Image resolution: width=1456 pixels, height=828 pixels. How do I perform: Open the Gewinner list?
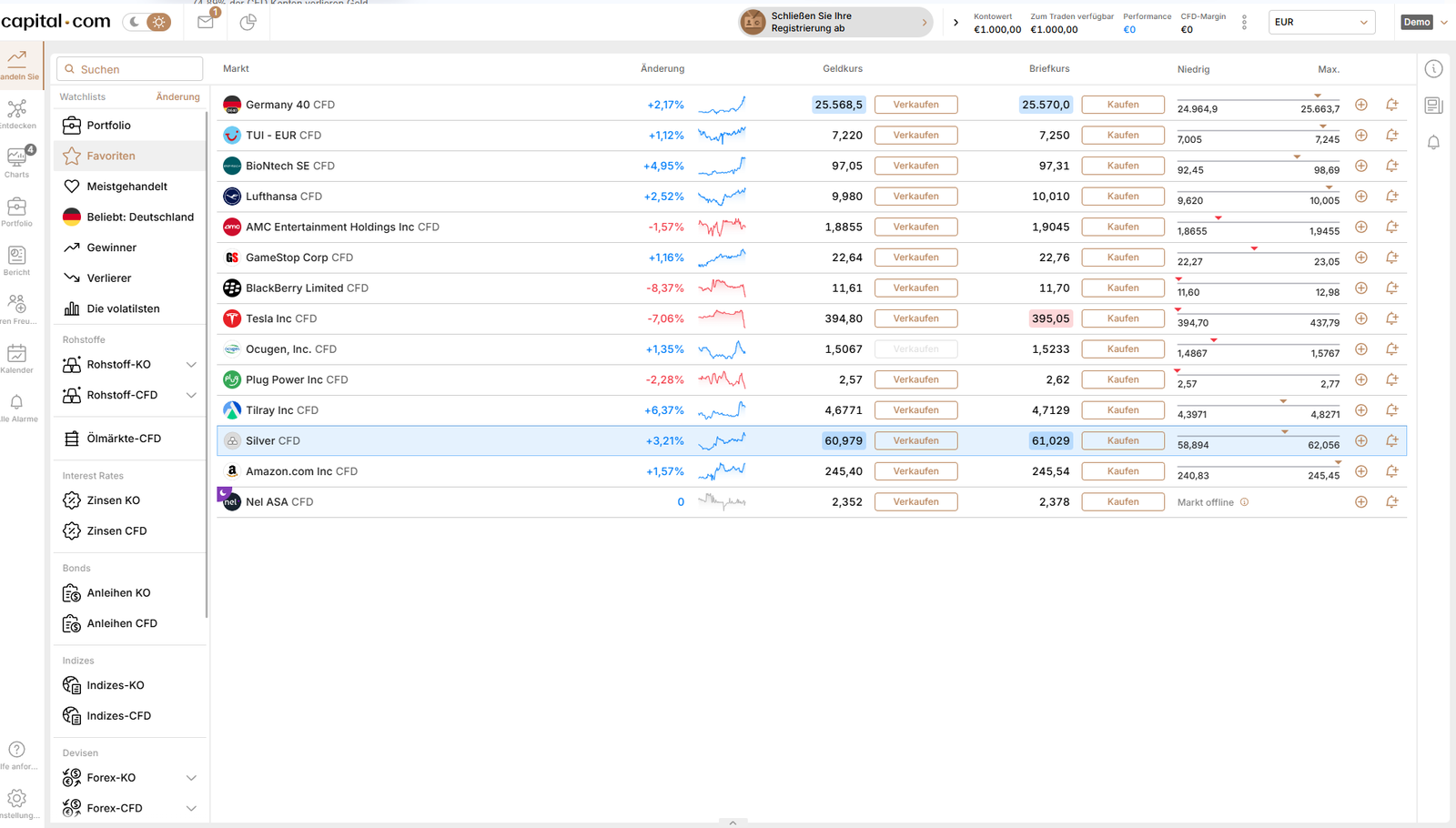pos(129,247)
